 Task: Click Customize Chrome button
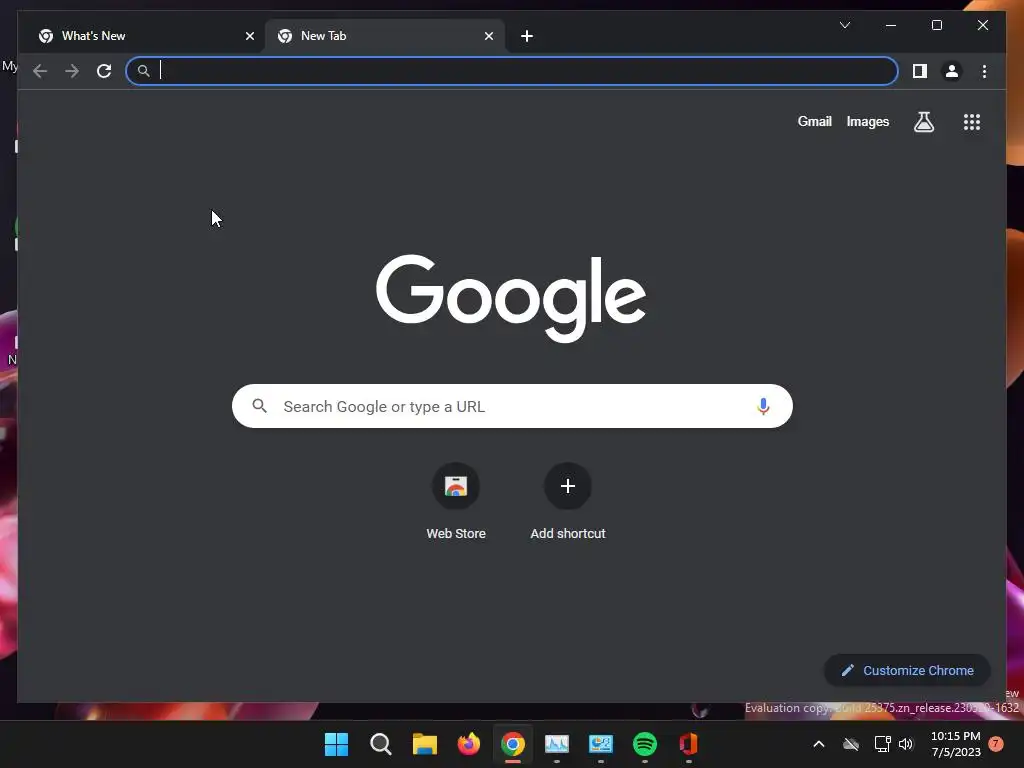pyautogui.click(x=907, y=670)
